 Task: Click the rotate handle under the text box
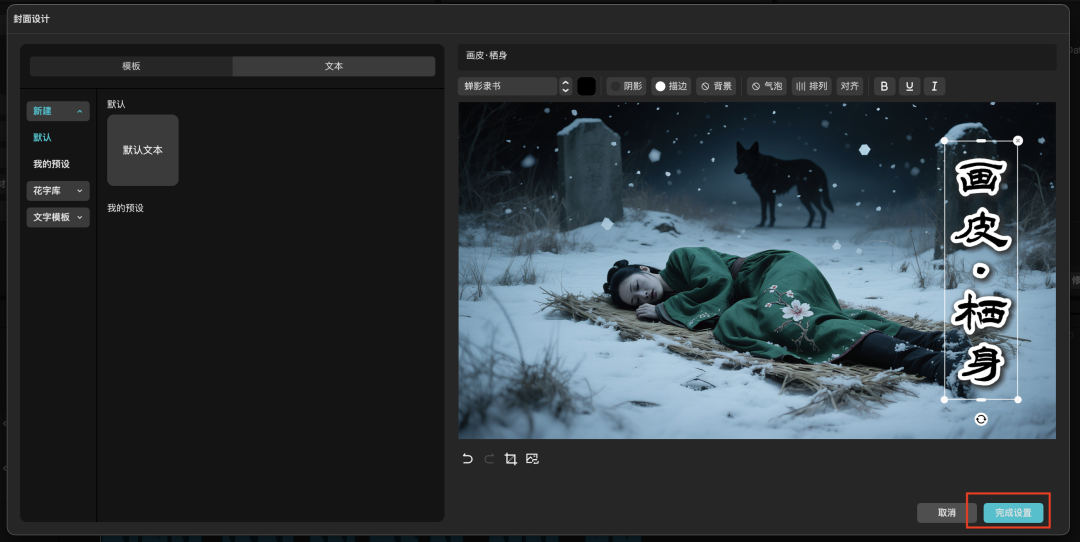point(981,419)
